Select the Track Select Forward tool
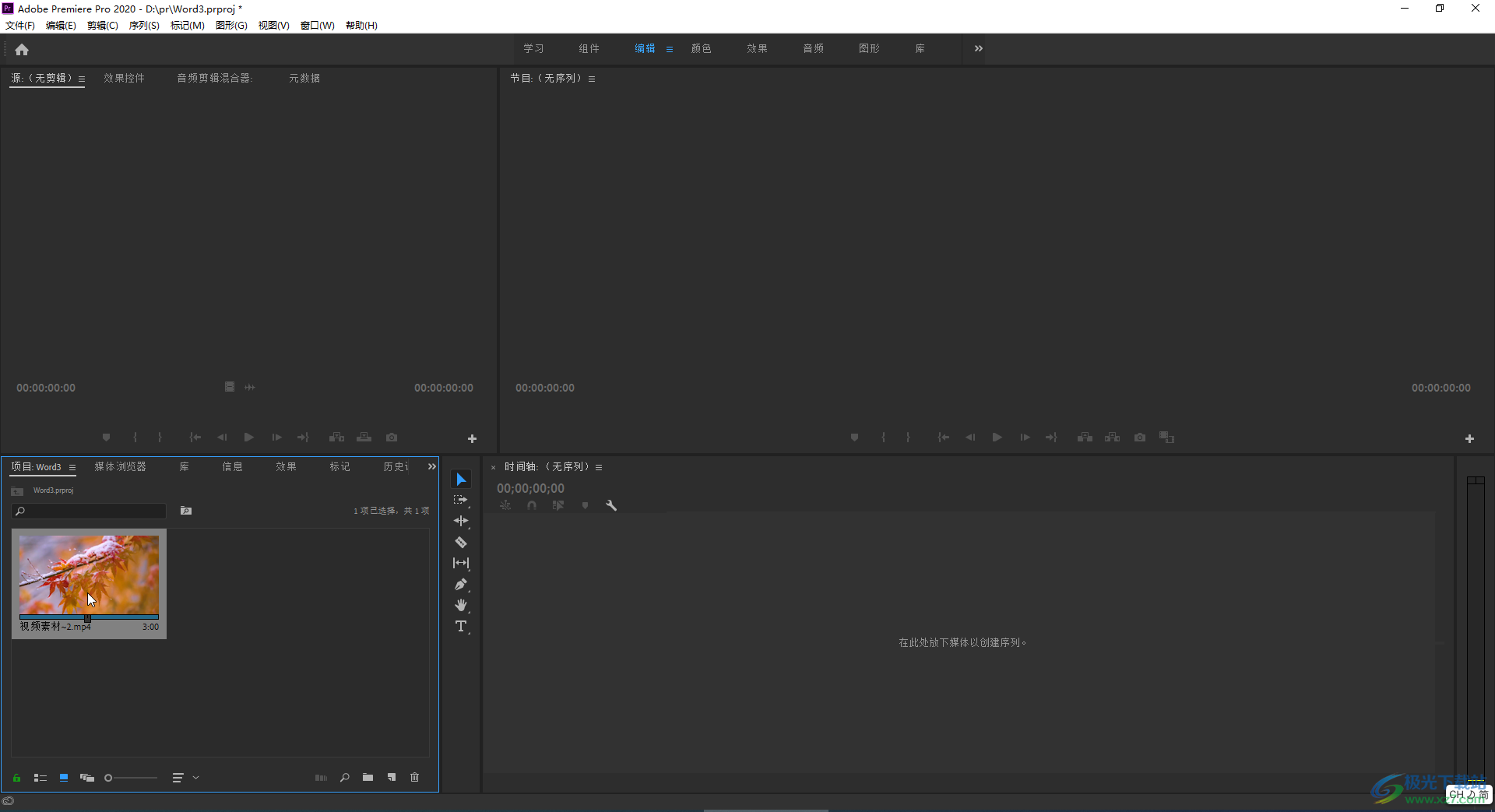Image resolution: width=1495 pixels, height=812 pixels. [x=461, y=500]
